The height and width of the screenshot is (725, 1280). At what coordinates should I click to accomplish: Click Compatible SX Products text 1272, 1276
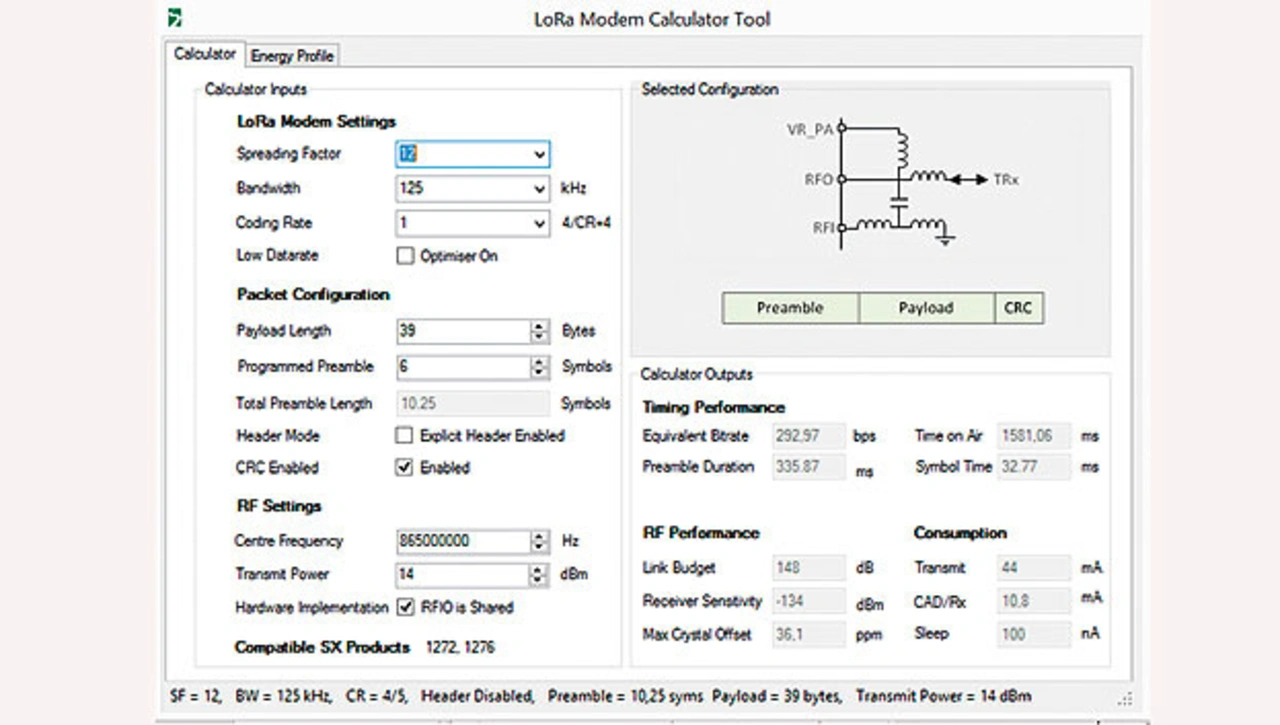460,648
